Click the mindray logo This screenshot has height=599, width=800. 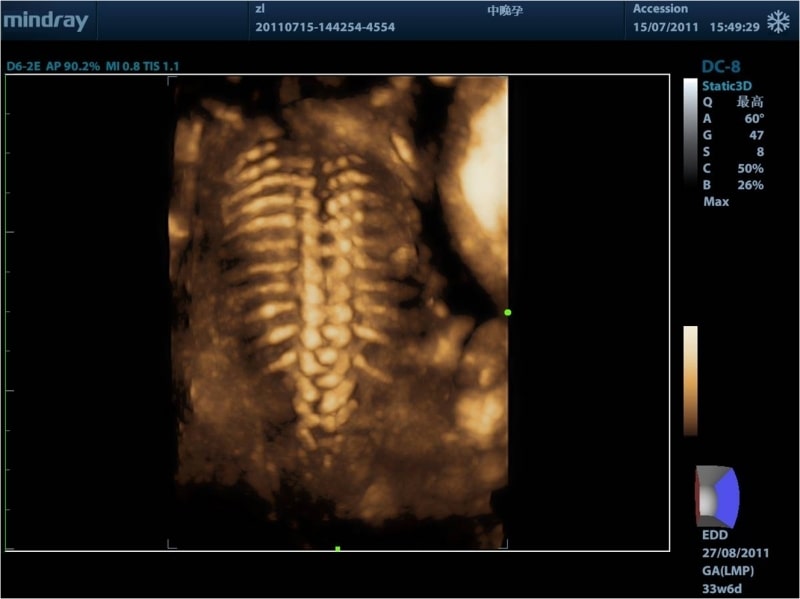click(46, 21)
